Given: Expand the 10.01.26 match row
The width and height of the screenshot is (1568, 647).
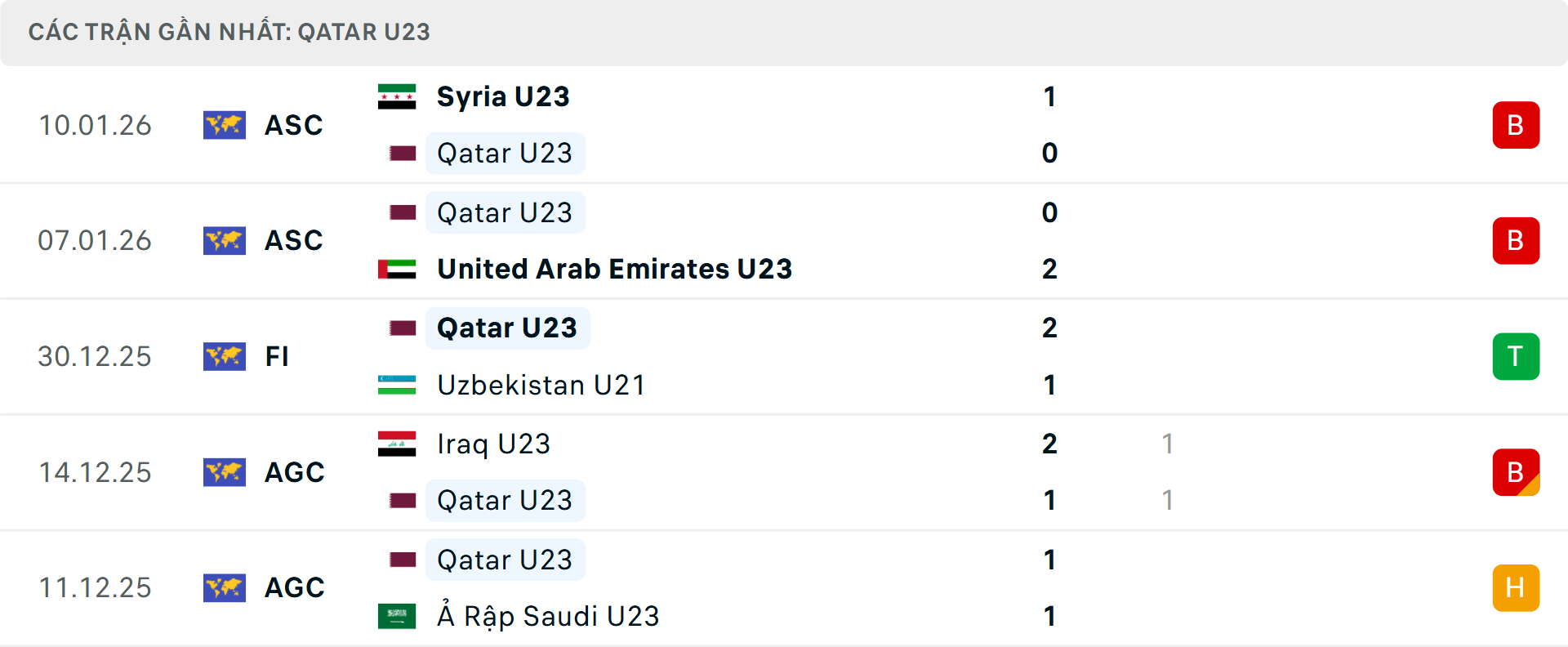Looking at the screenshot, I should pyautogui.click(x=784, y=125).
